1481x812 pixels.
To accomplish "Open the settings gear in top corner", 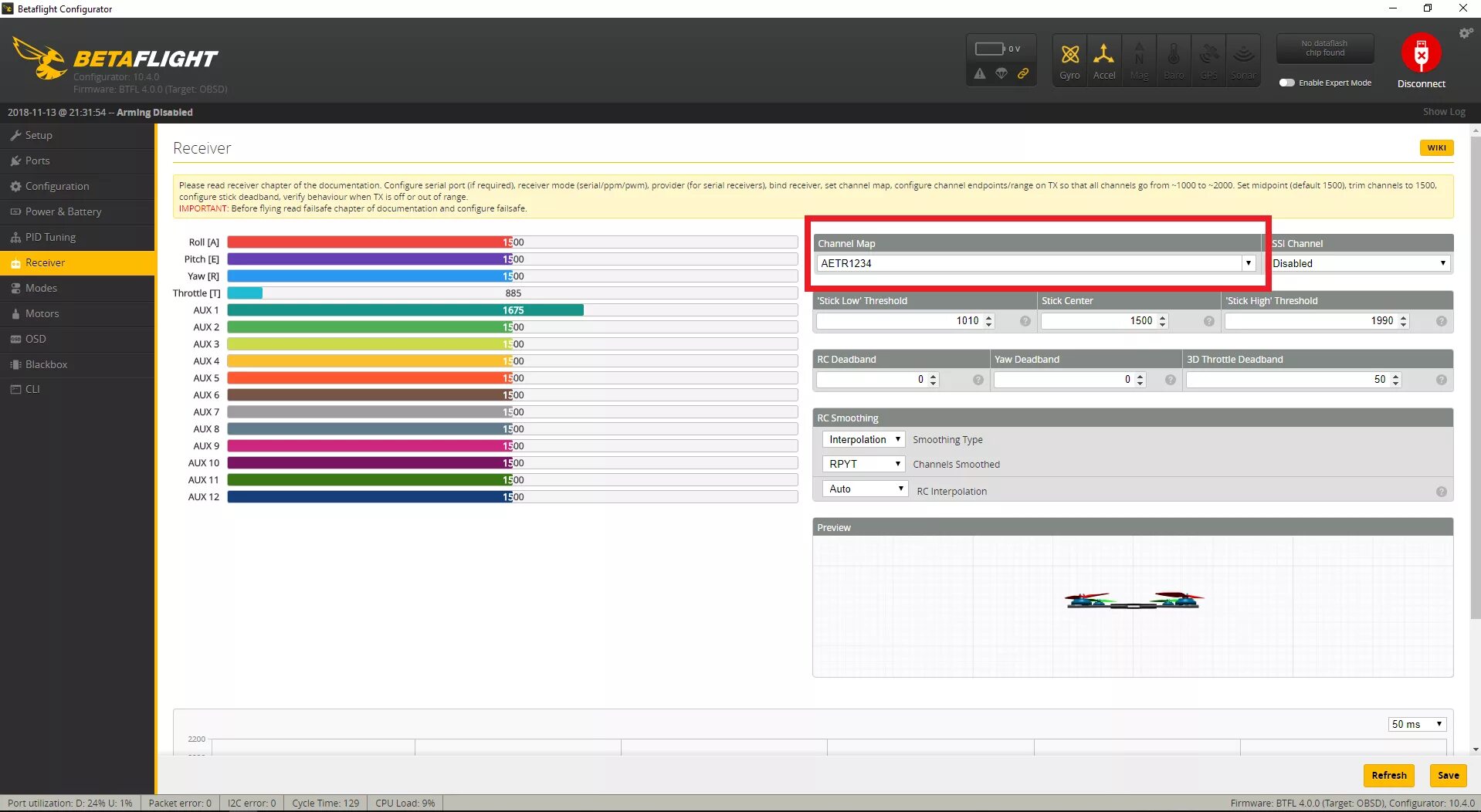I will (x=1466, y=33).
